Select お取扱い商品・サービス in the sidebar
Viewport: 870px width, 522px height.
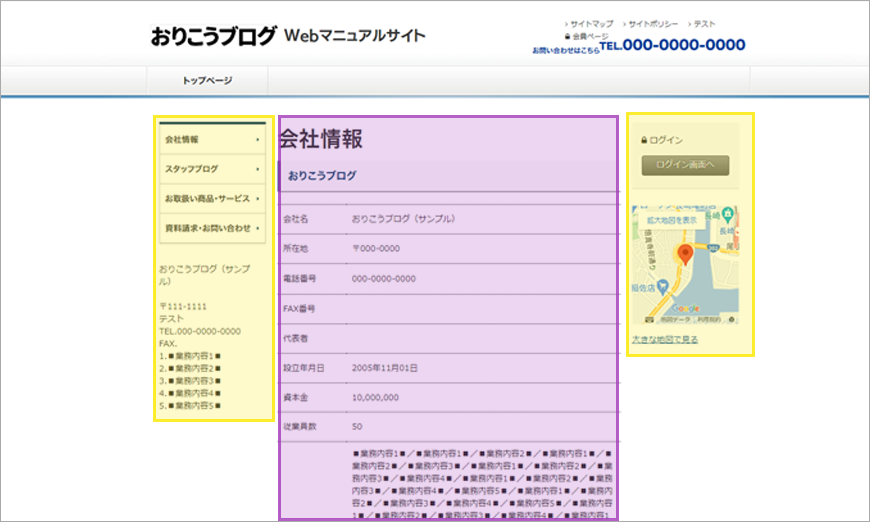(211, 199)
